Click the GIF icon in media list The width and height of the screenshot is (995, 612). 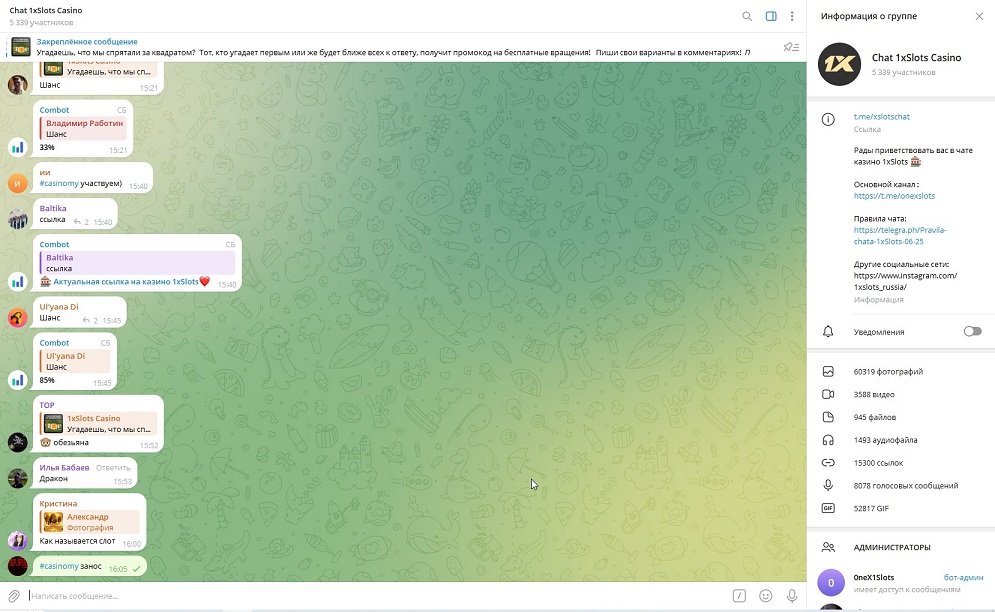point(828,509)
